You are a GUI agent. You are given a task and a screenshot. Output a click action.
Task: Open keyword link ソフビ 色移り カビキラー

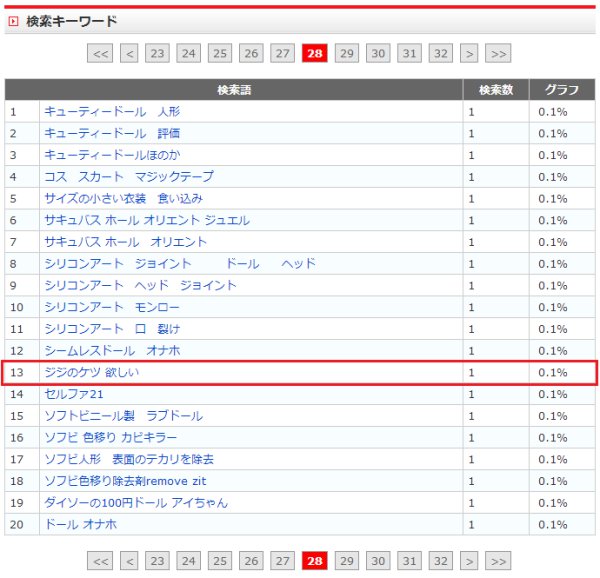[111, 438]
